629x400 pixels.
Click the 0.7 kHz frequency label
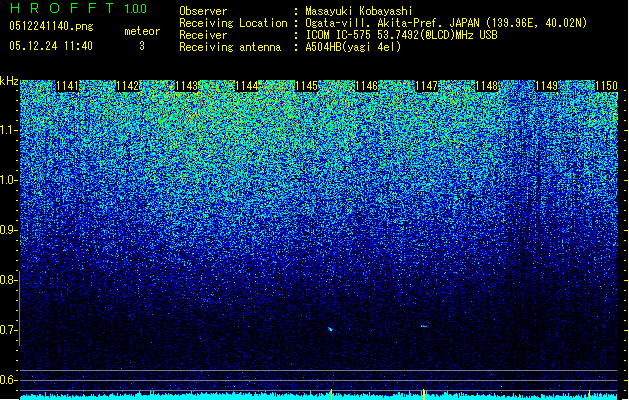click(x=9, y=330)
